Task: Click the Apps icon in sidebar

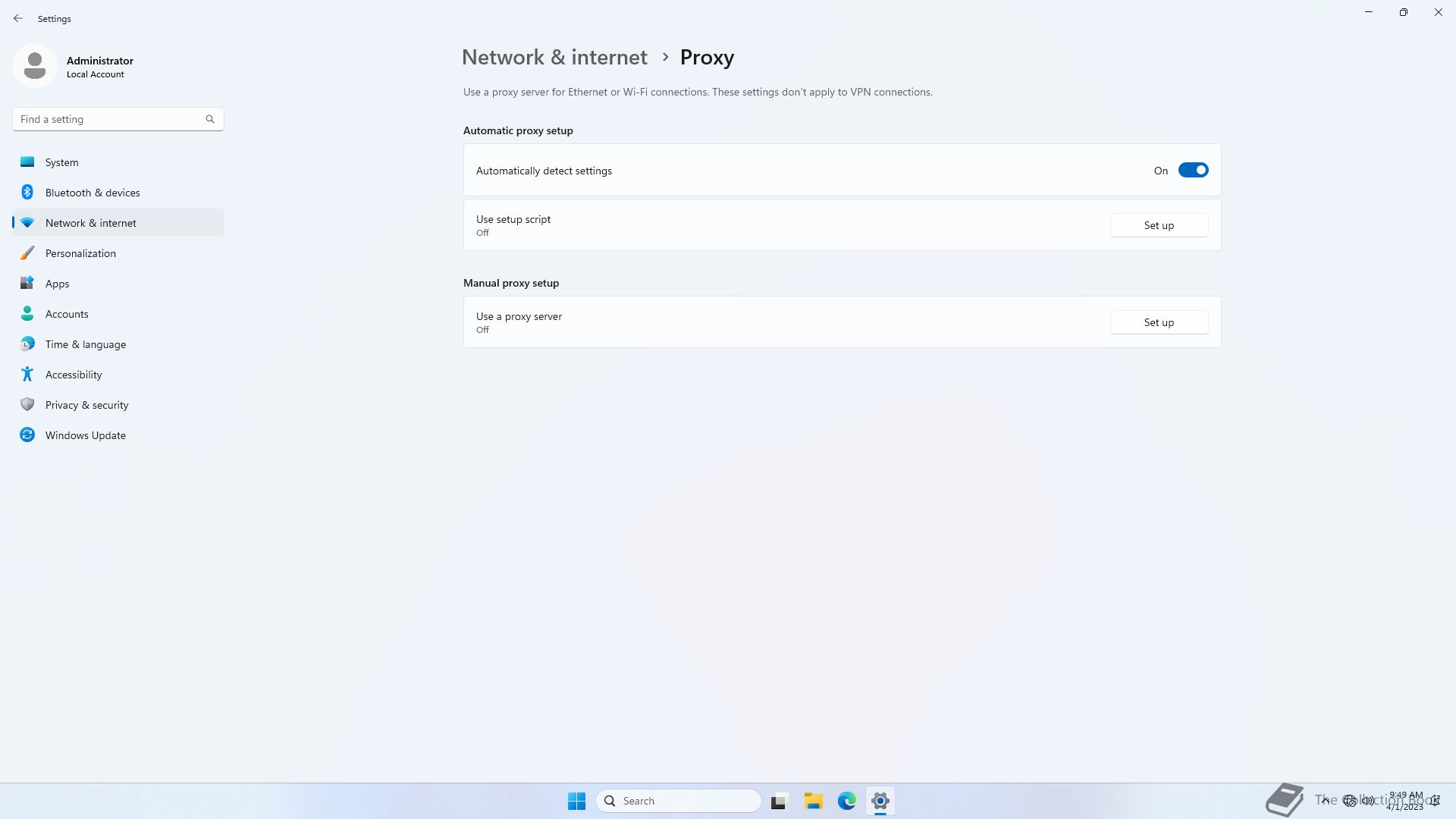Action: pyautogui.click(x=27, y=284)
